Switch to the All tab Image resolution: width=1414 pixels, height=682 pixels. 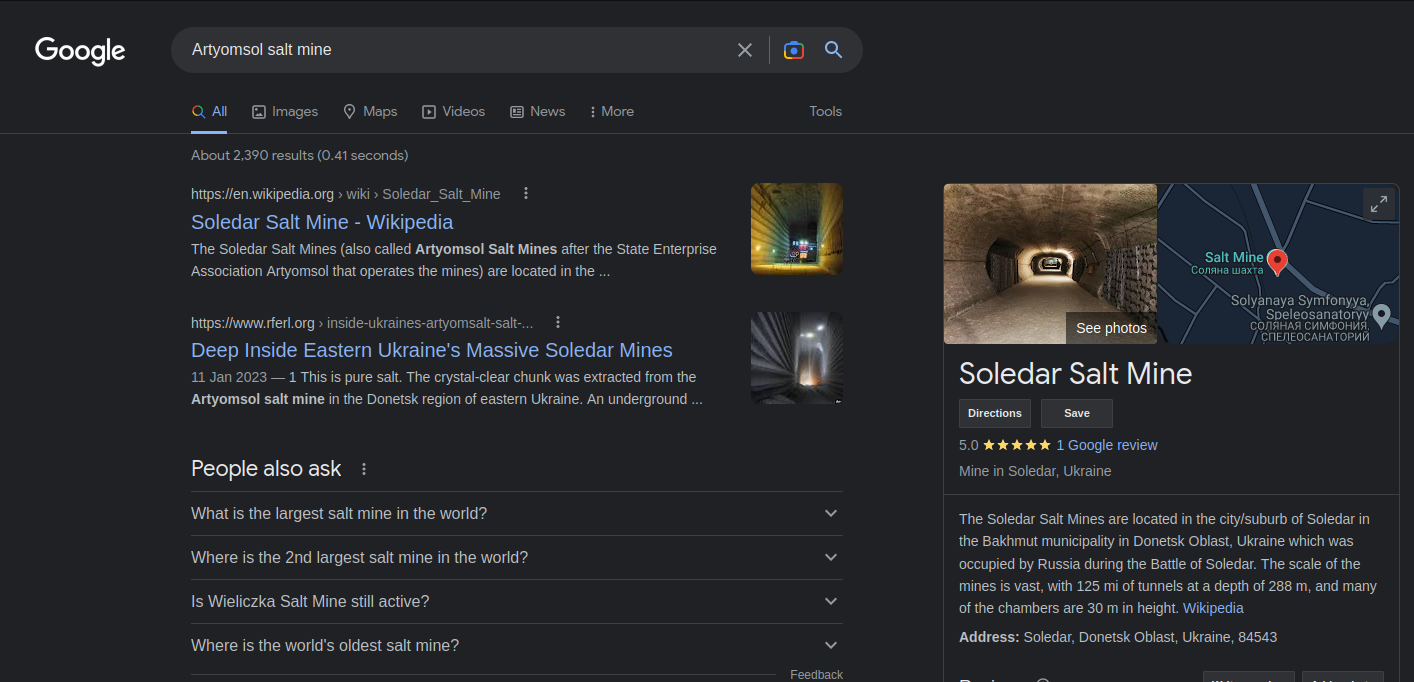pyautogui.click(x=209, y=112)
